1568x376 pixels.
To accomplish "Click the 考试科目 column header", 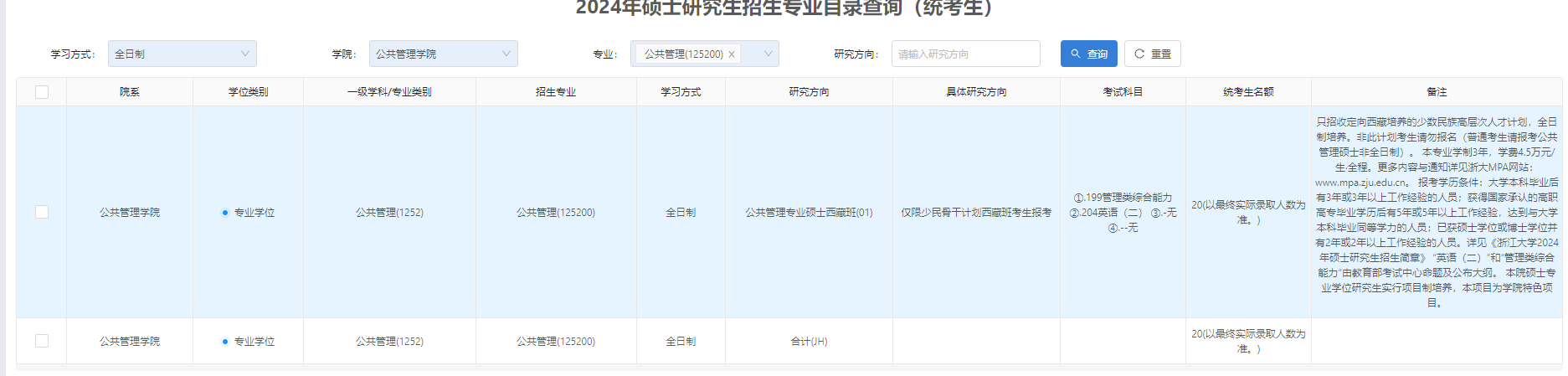I will (x=1122, y=92).
